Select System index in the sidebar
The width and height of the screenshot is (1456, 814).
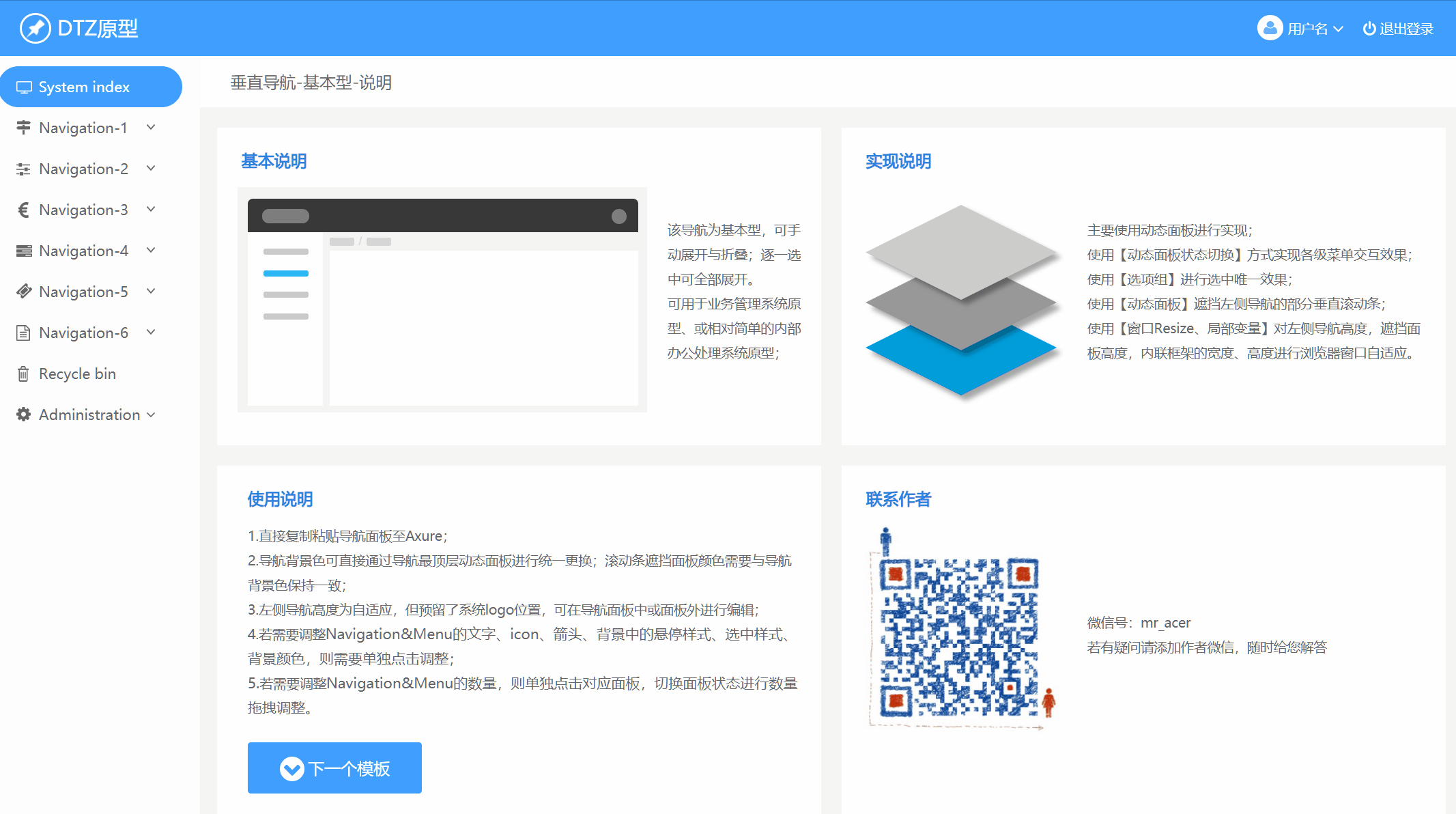click(91, 87)
